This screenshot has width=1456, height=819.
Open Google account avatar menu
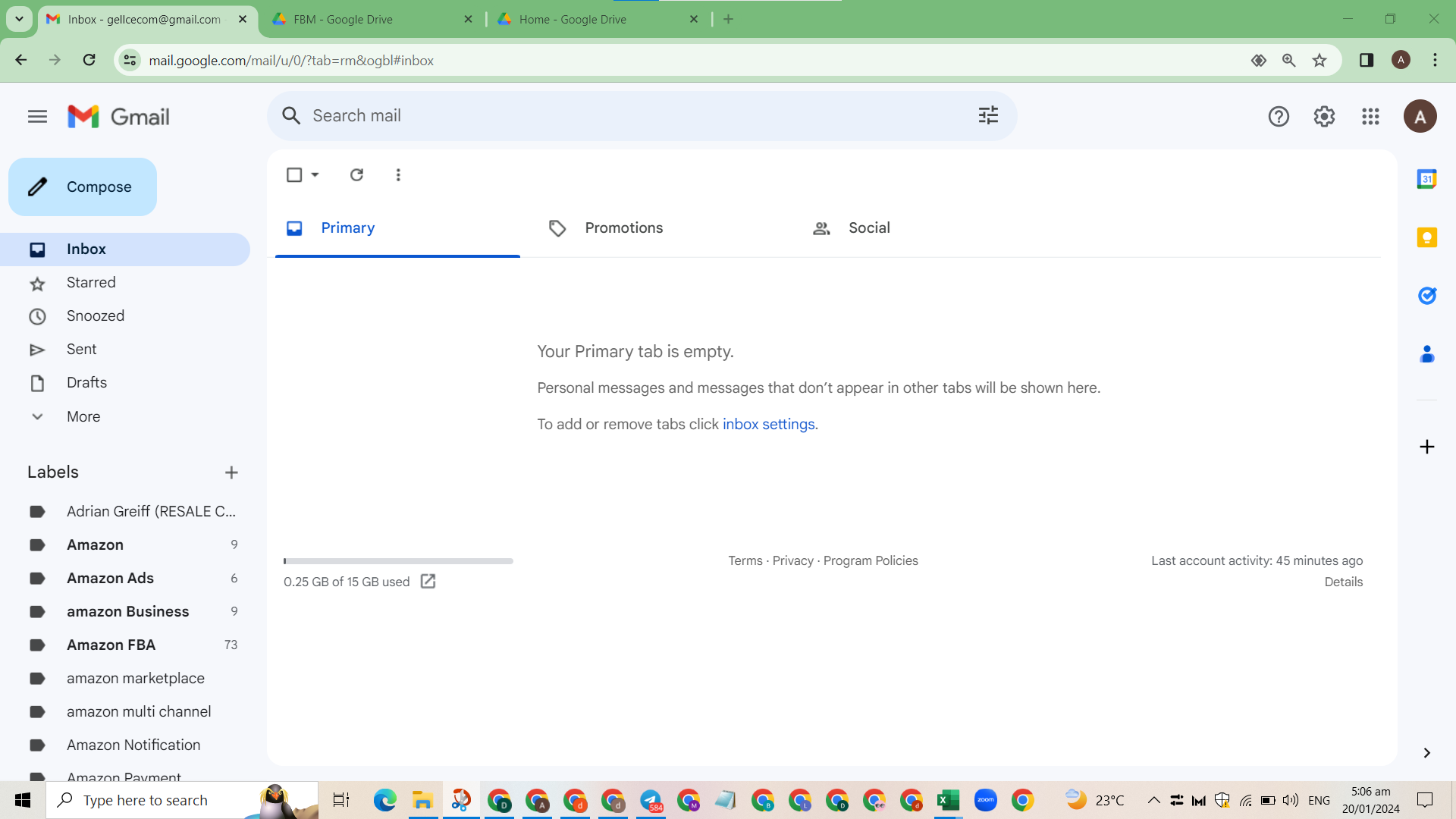tap(1420, 116)
